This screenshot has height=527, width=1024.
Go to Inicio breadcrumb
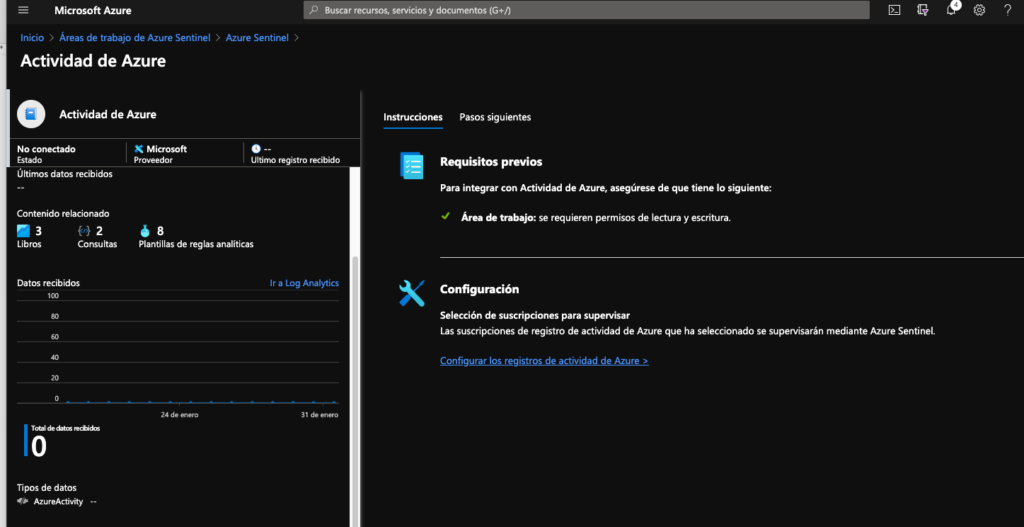pos(32,38)
